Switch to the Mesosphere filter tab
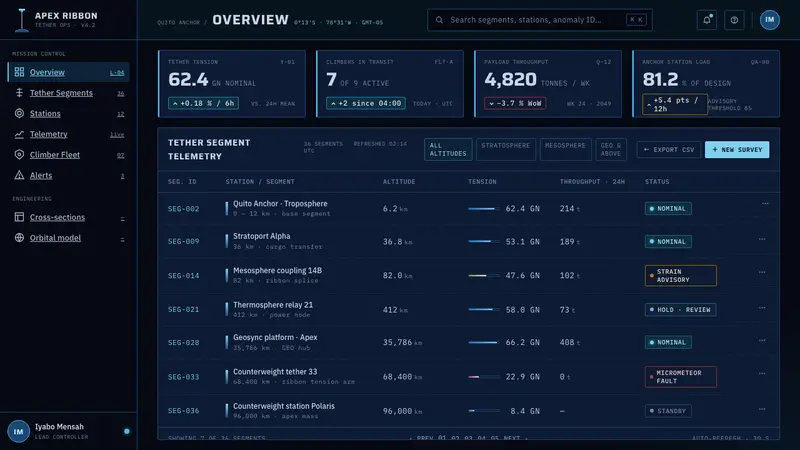This screenshot has width=800, height=450. coord(565,149)
